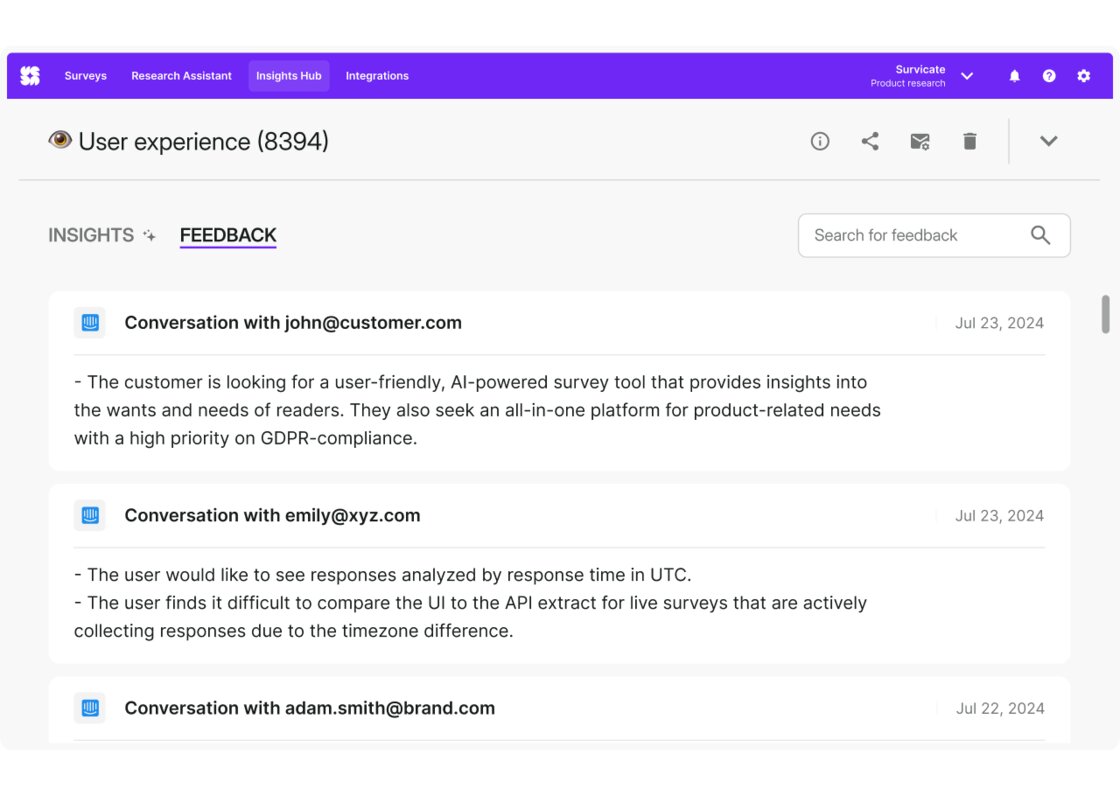Select the FEEDBACK tab
Image resolution: width=1120 pixels, height=796 pixels.
(x=228, y=235)
